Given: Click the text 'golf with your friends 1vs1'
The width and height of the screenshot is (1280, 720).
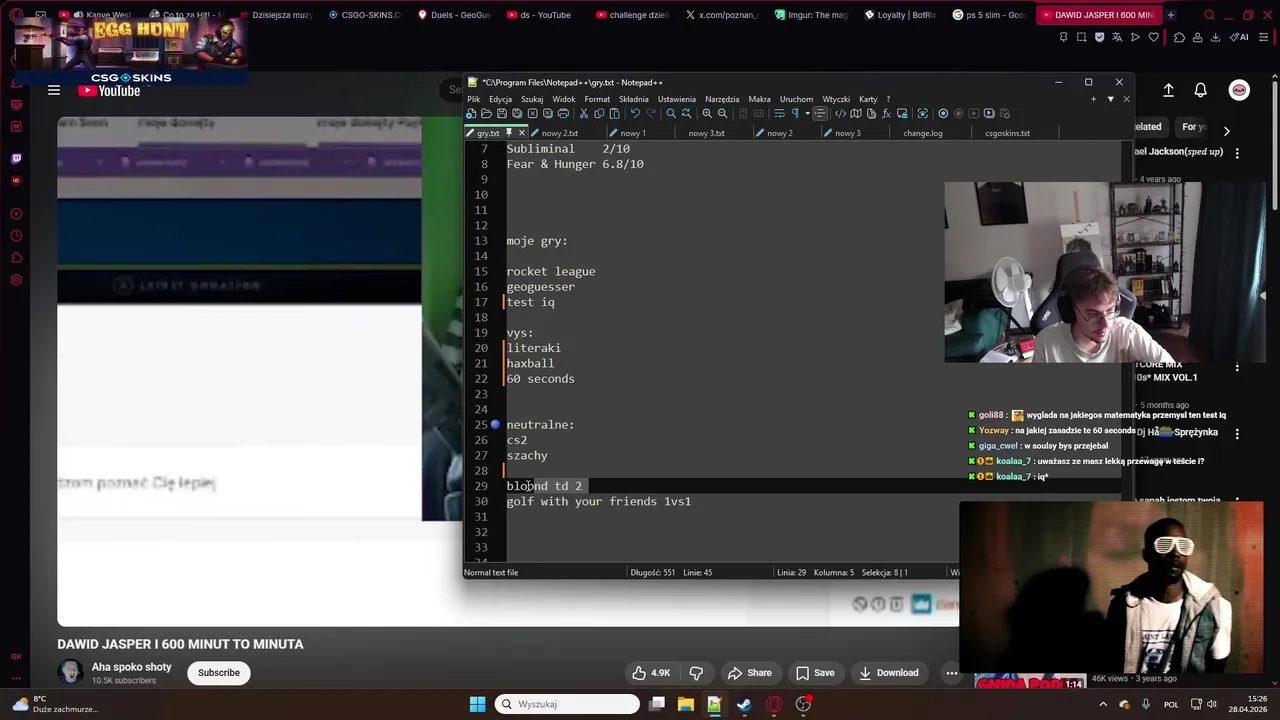Looking at the screenshot, I should coord(599,501).
